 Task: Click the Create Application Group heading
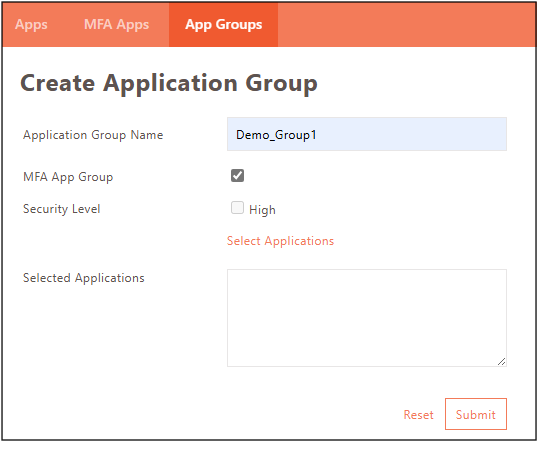(x=169, y=84)
